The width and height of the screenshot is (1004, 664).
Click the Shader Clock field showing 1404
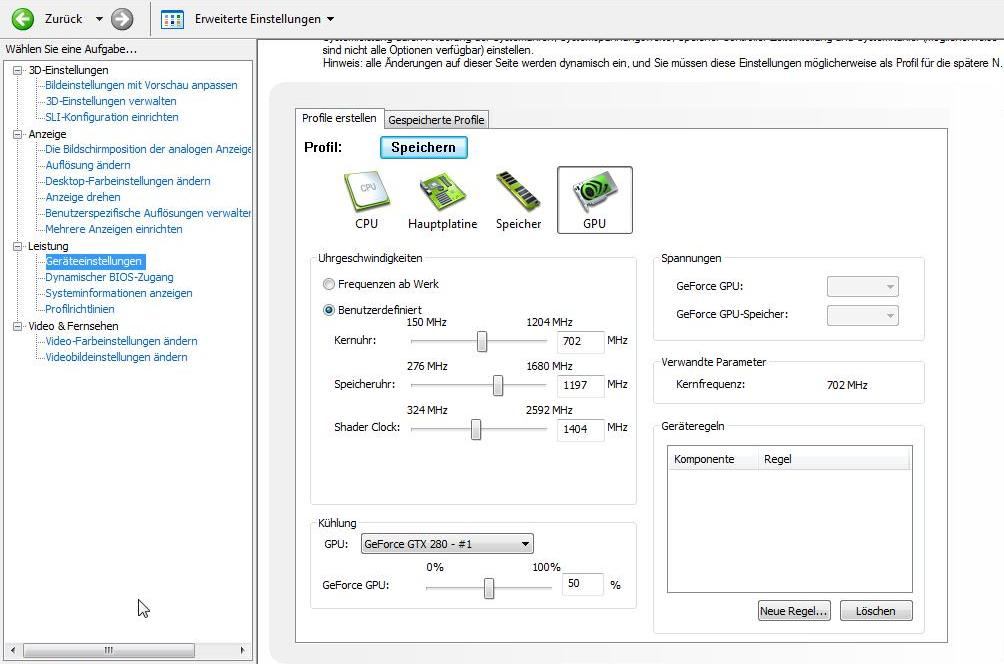click(581, 429)
